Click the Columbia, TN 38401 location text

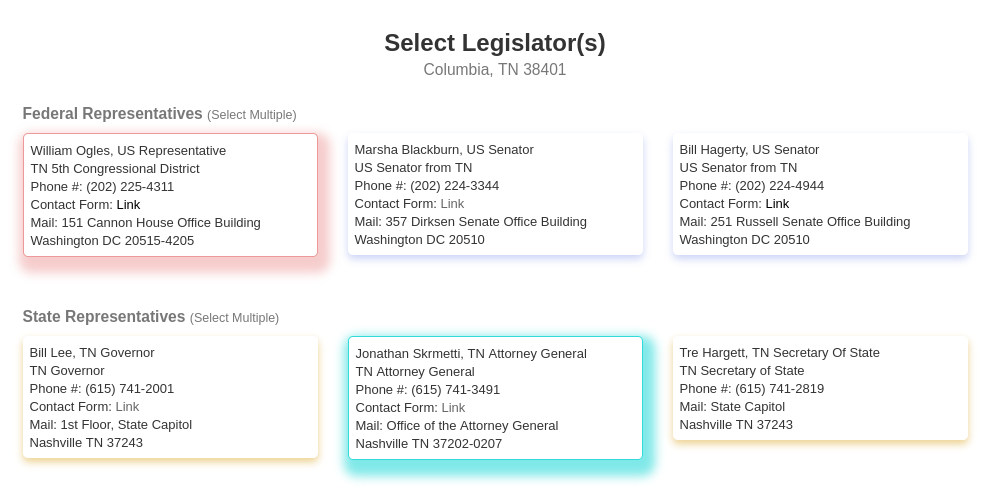click(495, 70)
